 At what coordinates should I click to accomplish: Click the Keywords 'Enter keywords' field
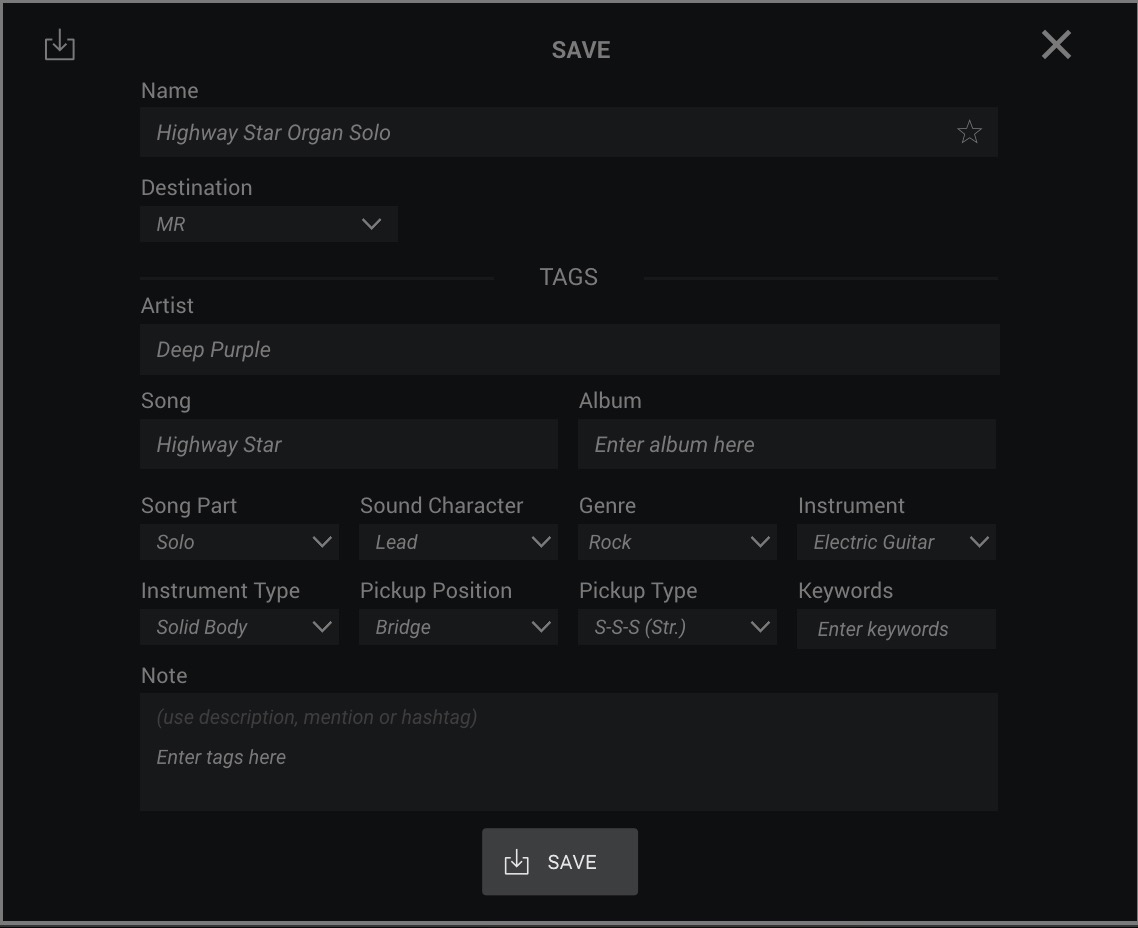coord(896,629)
